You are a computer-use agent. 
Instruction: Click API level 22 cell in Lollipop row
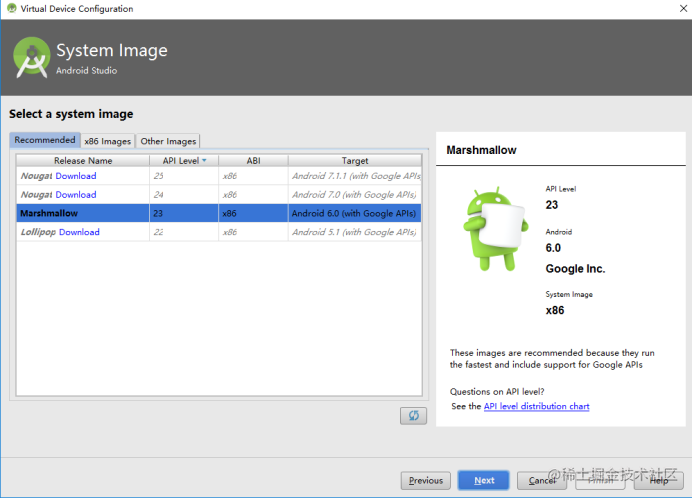tap(184, 232)
